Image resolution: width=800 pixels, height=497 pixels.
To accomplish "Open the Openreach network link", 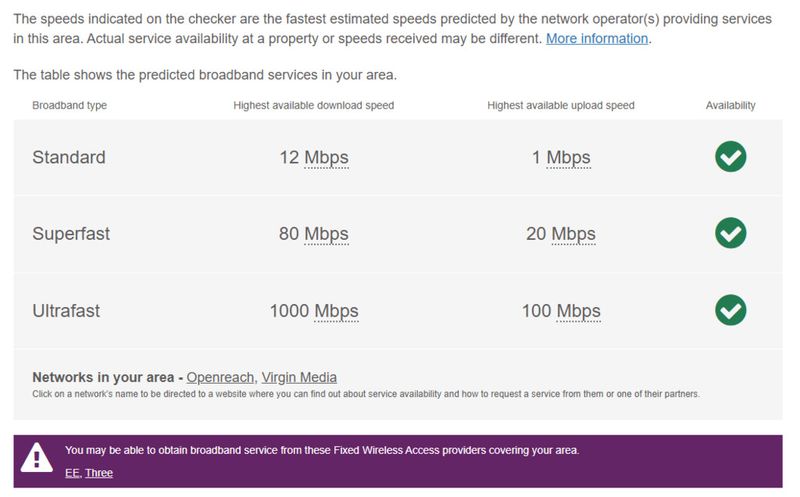I will point(220,378).
